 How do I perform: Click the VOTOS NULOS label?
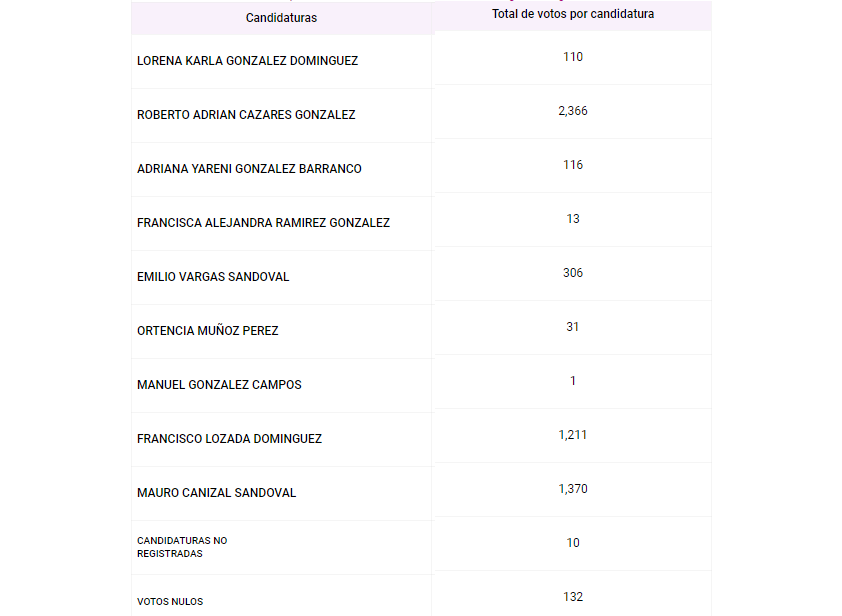(x=170, y=601)
